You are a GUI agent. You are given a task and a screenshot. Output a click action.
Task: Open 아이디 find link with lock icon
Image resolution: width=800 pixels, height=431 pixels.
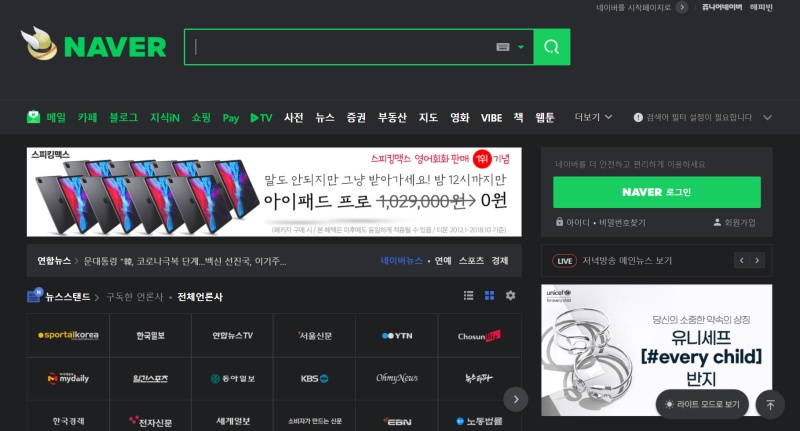(x=572, y=222)
